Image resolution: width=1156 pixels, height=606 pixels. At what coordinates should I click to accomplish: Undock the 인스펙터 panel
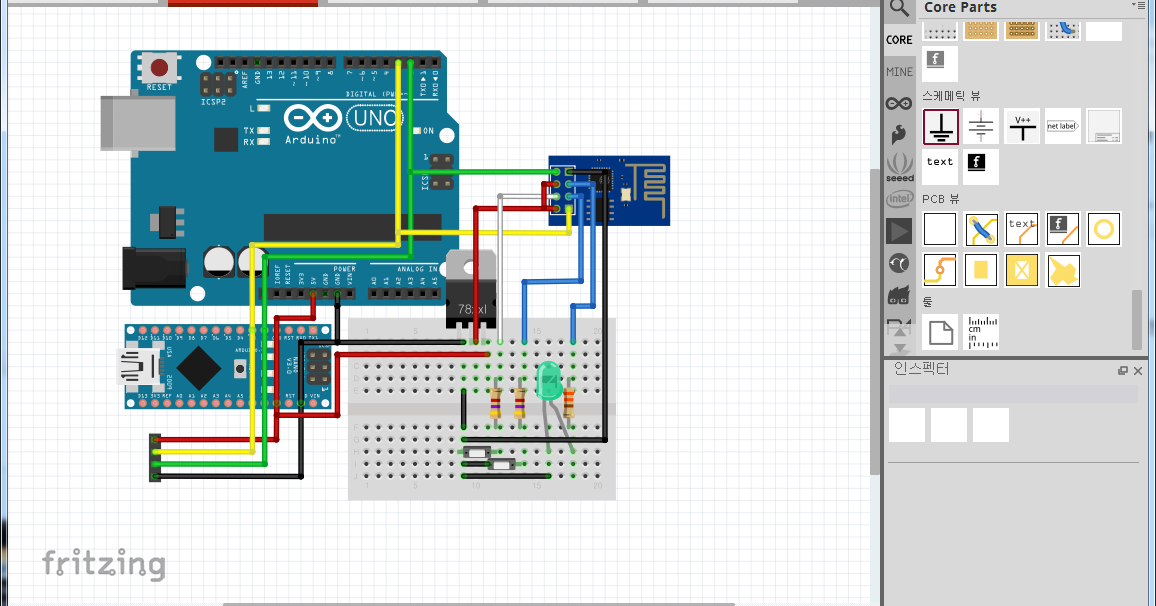pyautogui.click(x=1122, y=370)
